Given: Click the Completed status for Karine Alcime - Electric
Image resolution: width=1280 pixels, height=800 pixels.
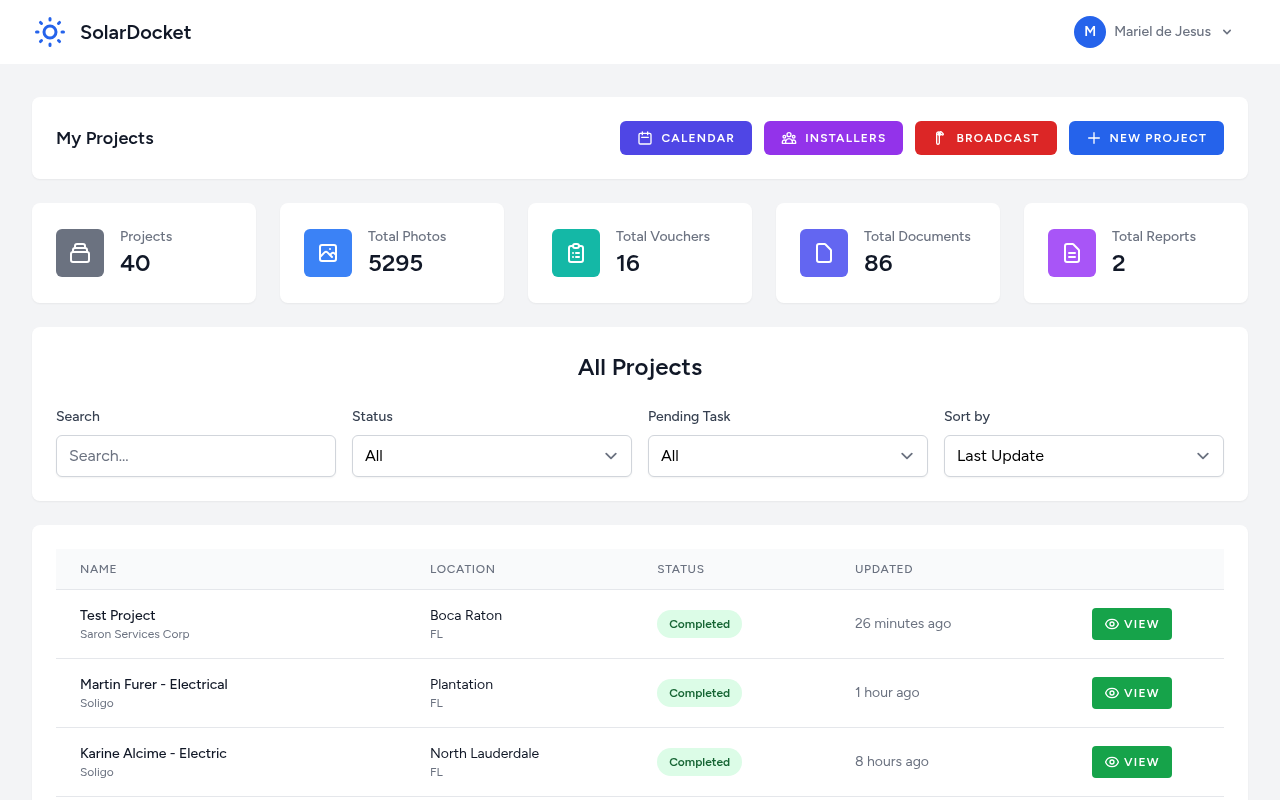Looking at the screenshot, I should (x=699, y=761).
